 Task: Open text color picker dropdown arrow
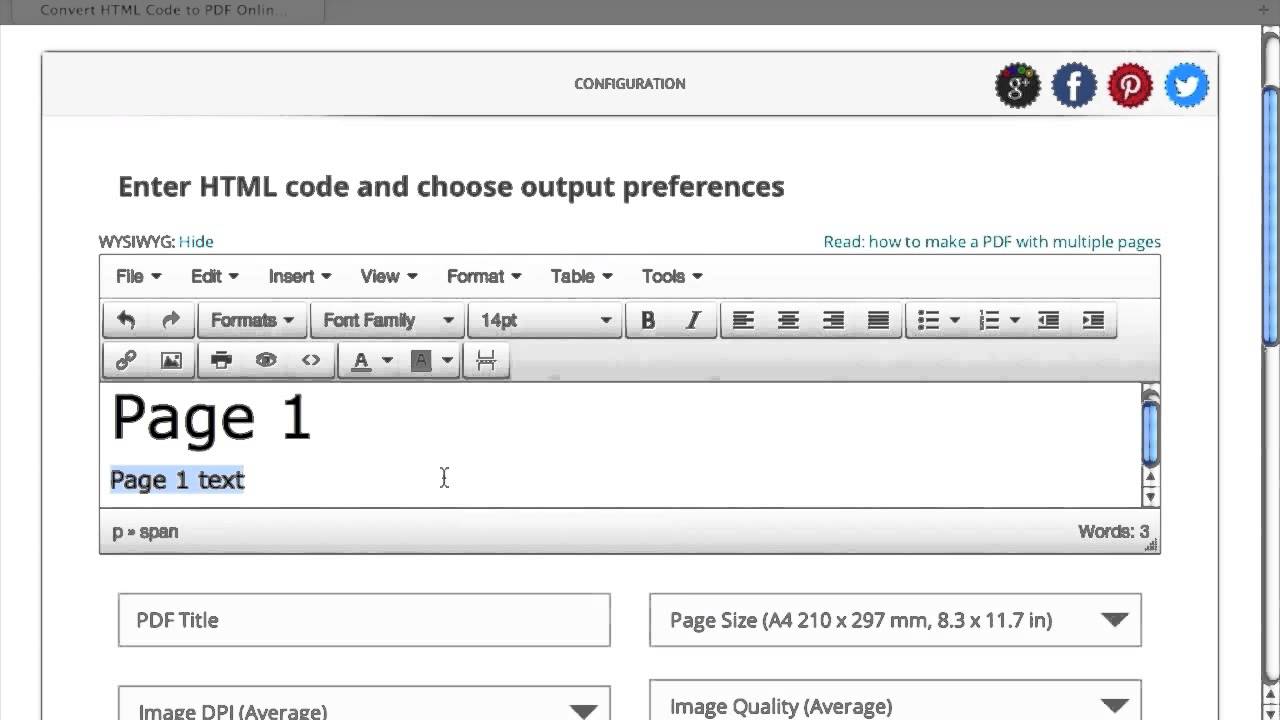pyautogui.click(x=387, y=360)
